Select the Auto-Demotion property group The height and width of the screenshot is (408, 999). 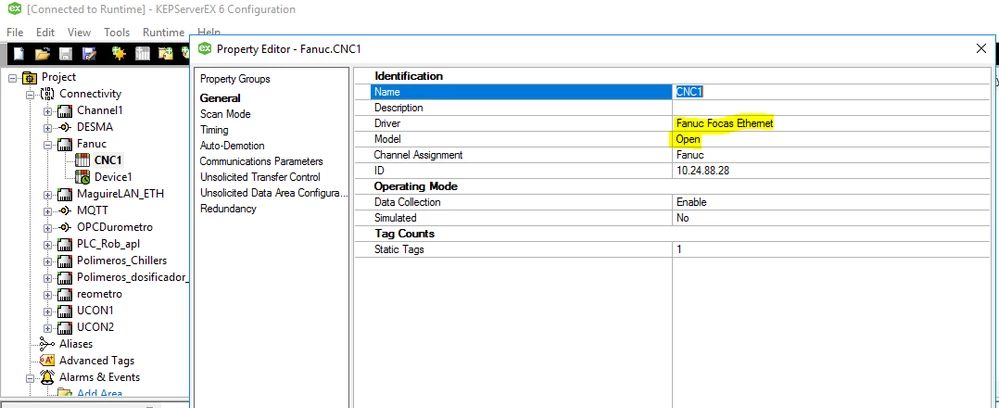click(232, 145)
